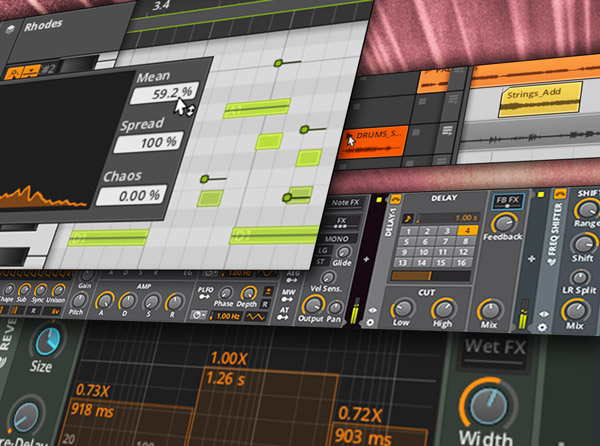Select delay step 10
Image resolution: width=600 pixels, height=446 pixels.
point(424,252)
